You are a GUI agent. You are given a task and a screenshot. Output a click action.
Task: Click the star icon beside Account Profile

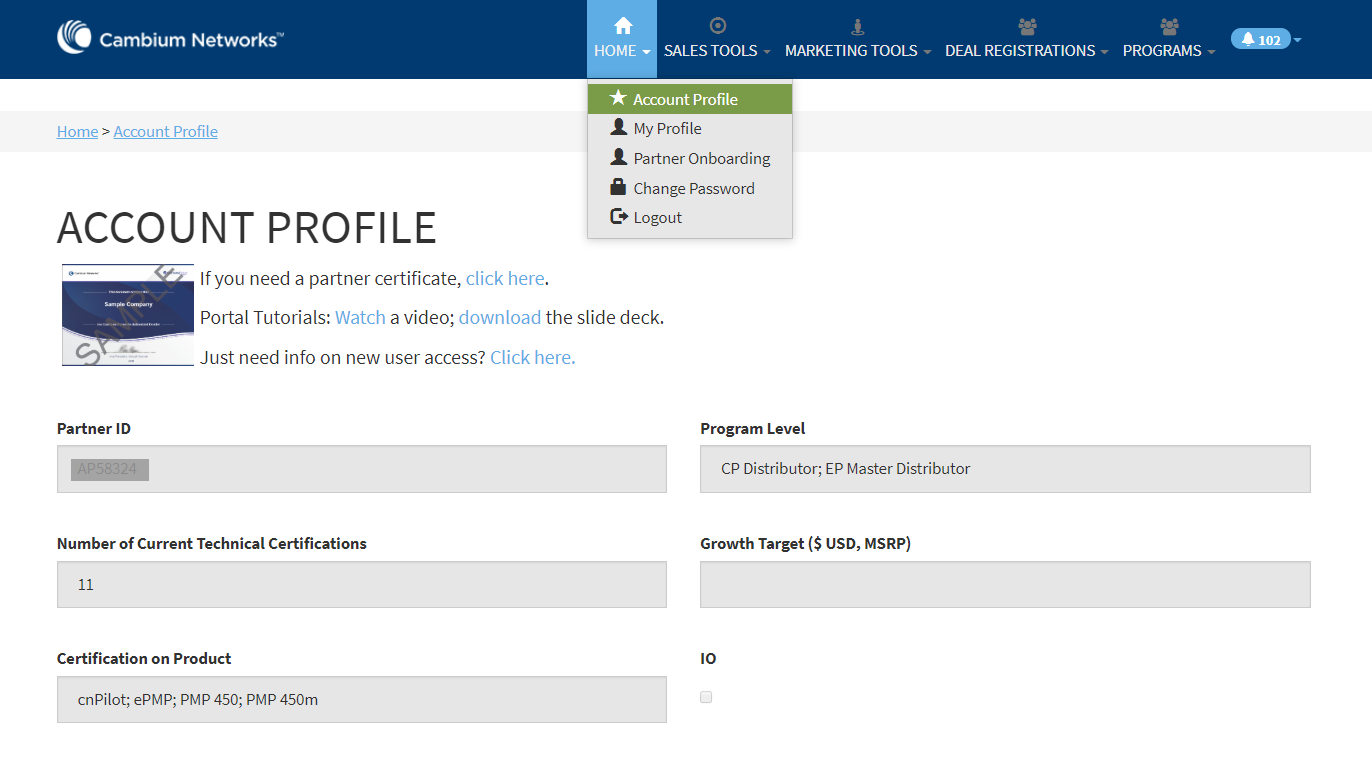(x=618, y=98)
